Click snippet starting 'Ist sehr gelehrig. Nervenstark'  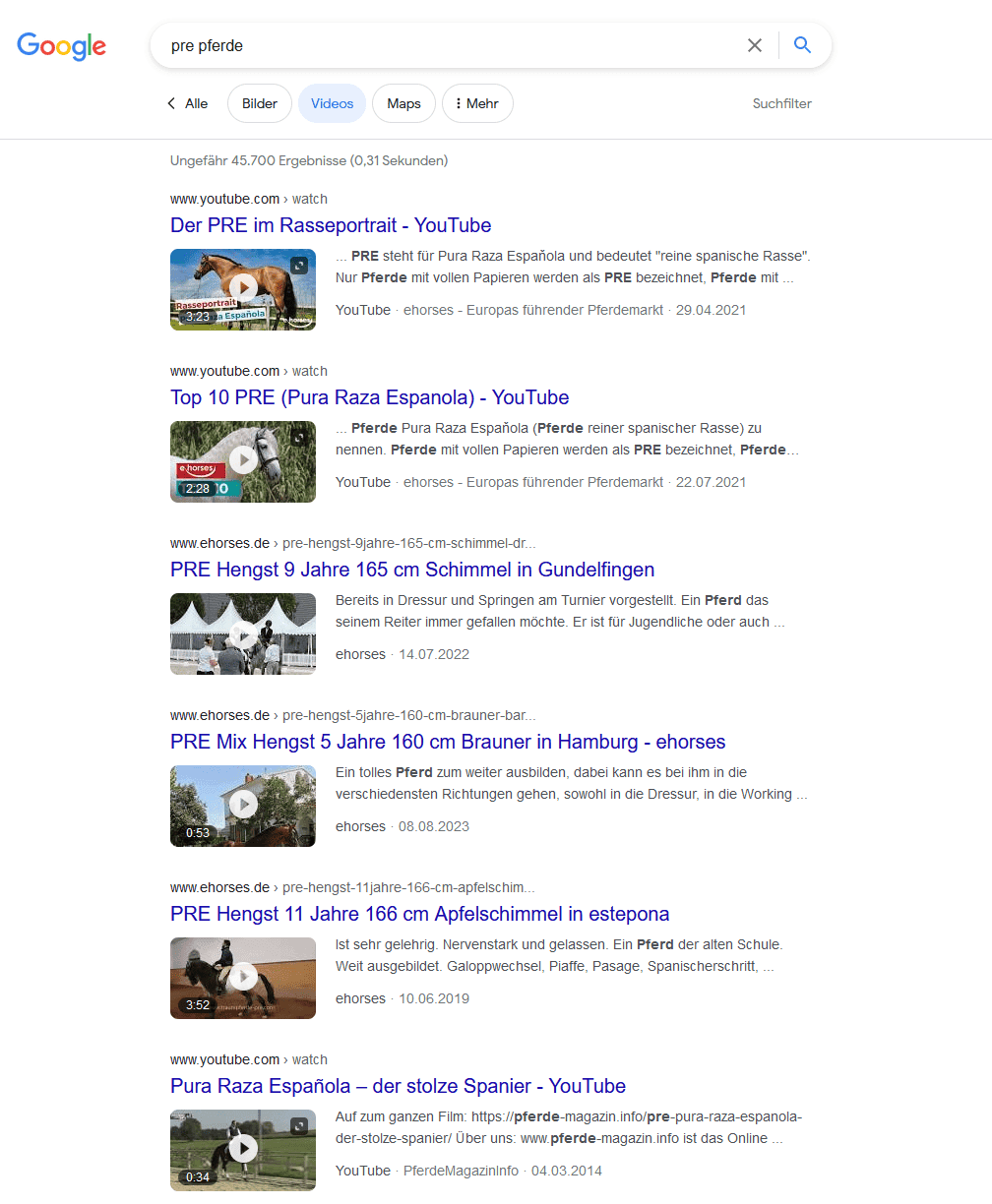point(560,955)
